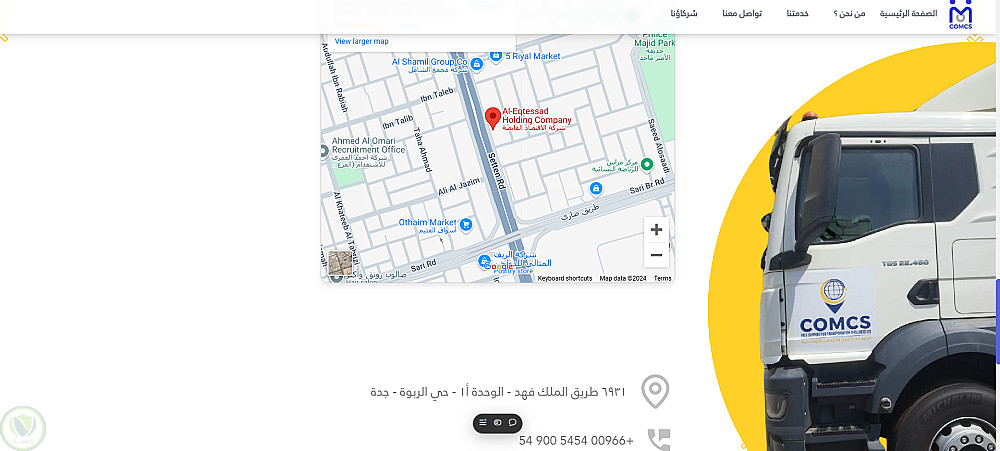This screenshot has height=451, width=1000.
Task: Click the poultry store map marker
Action: 485,262
